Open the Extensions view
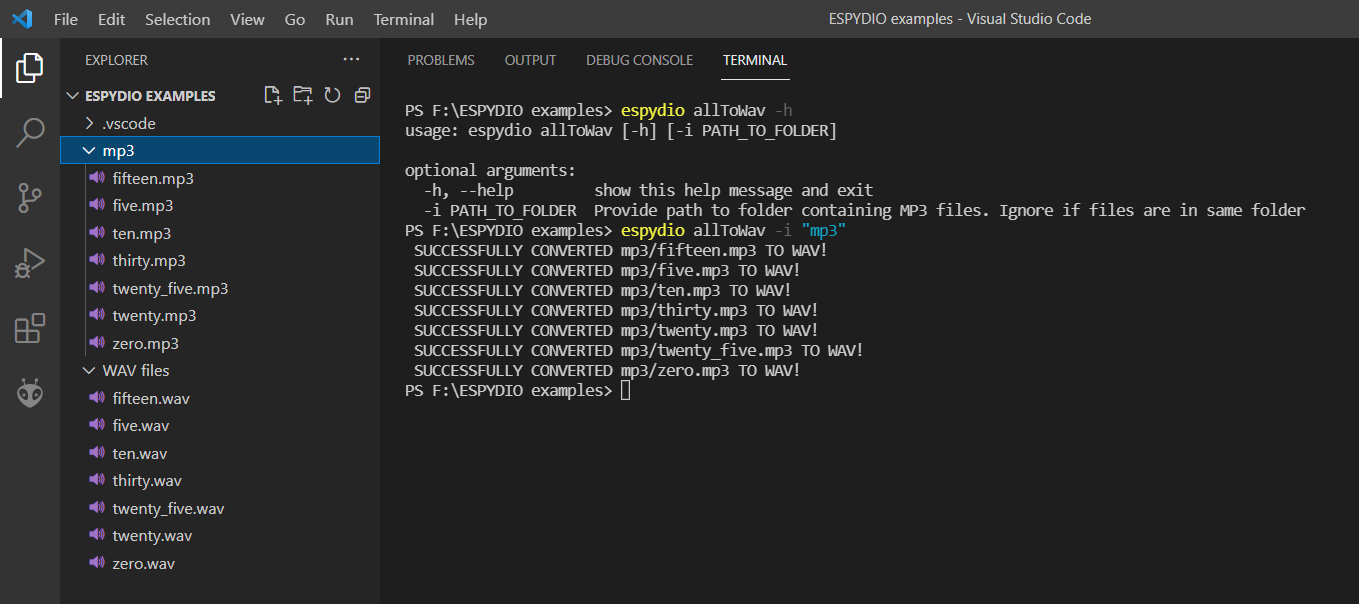Viewport: 1359px width, 604px height. (x=30, y=328)
